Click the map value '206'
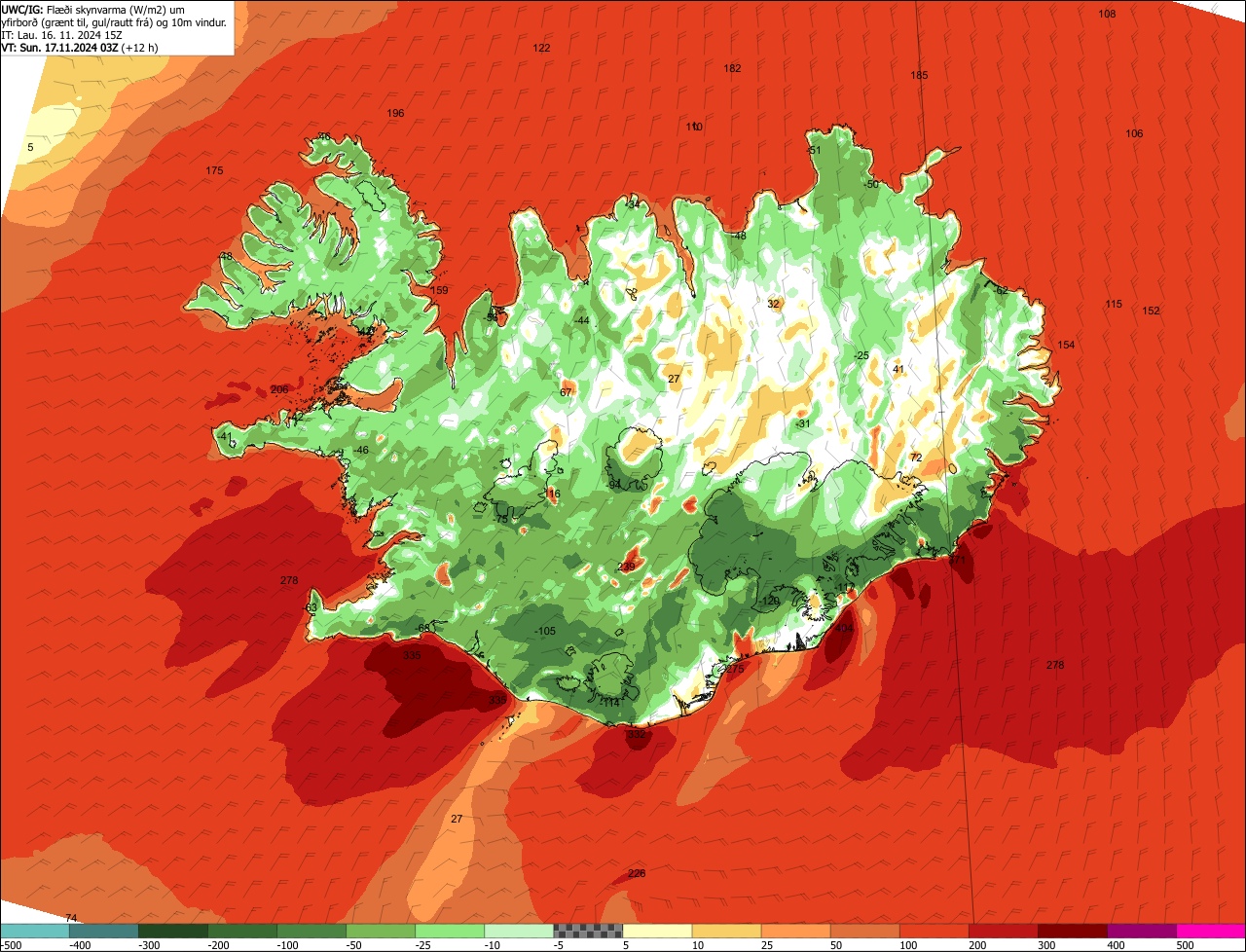The width and height of the screenshot is (1246, 952). pyautogui.click(x=279, y=389)
